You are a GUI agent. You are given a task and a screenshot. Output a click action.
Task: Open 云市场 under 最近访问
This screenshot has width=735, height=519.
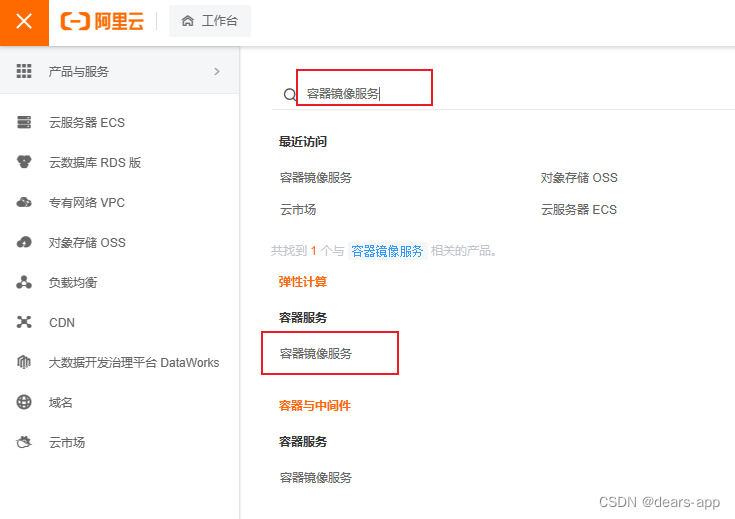[x=298, y=210]
